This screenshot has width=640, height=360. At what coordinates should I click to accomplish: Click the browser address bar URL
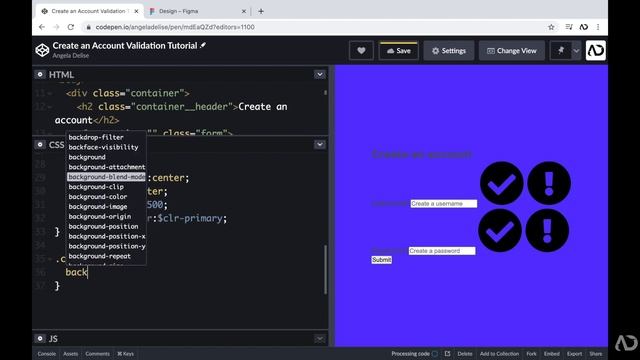tap(175, 27)
